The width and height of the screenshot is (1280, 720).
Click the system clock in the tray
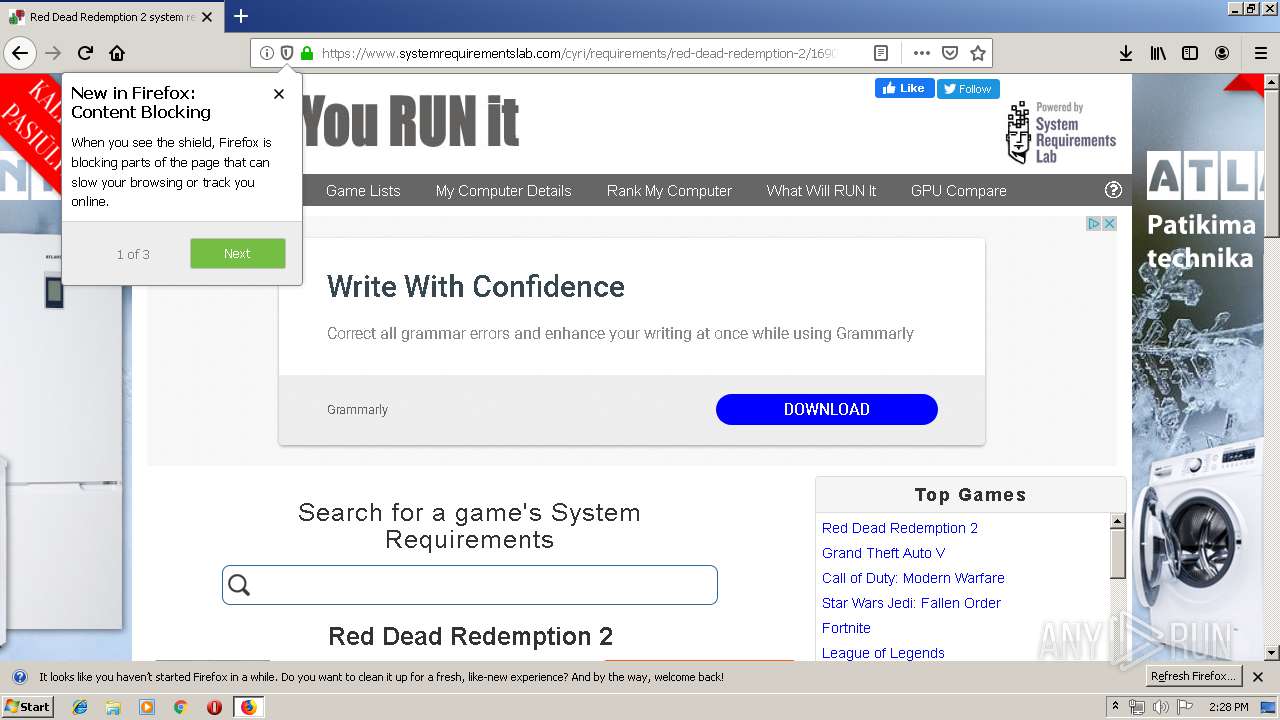1228,707
